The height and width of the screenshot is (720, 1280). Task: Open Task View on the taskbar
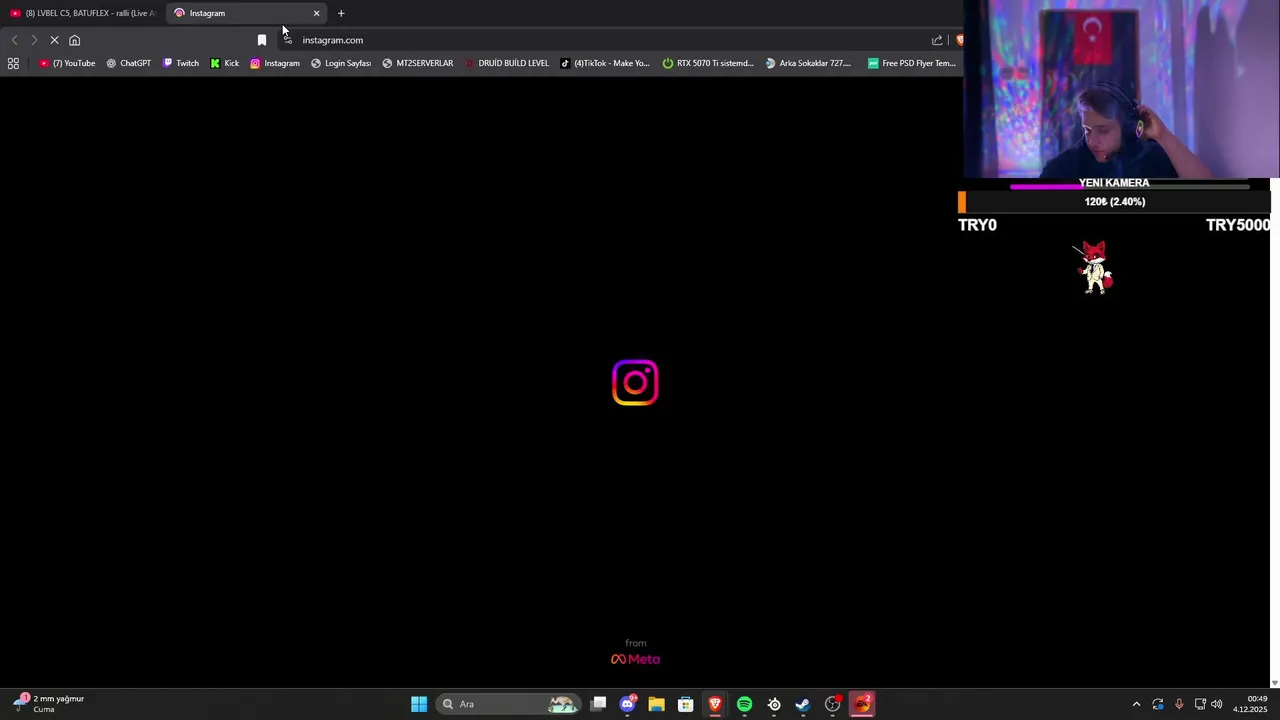click(x=598, y=704)
